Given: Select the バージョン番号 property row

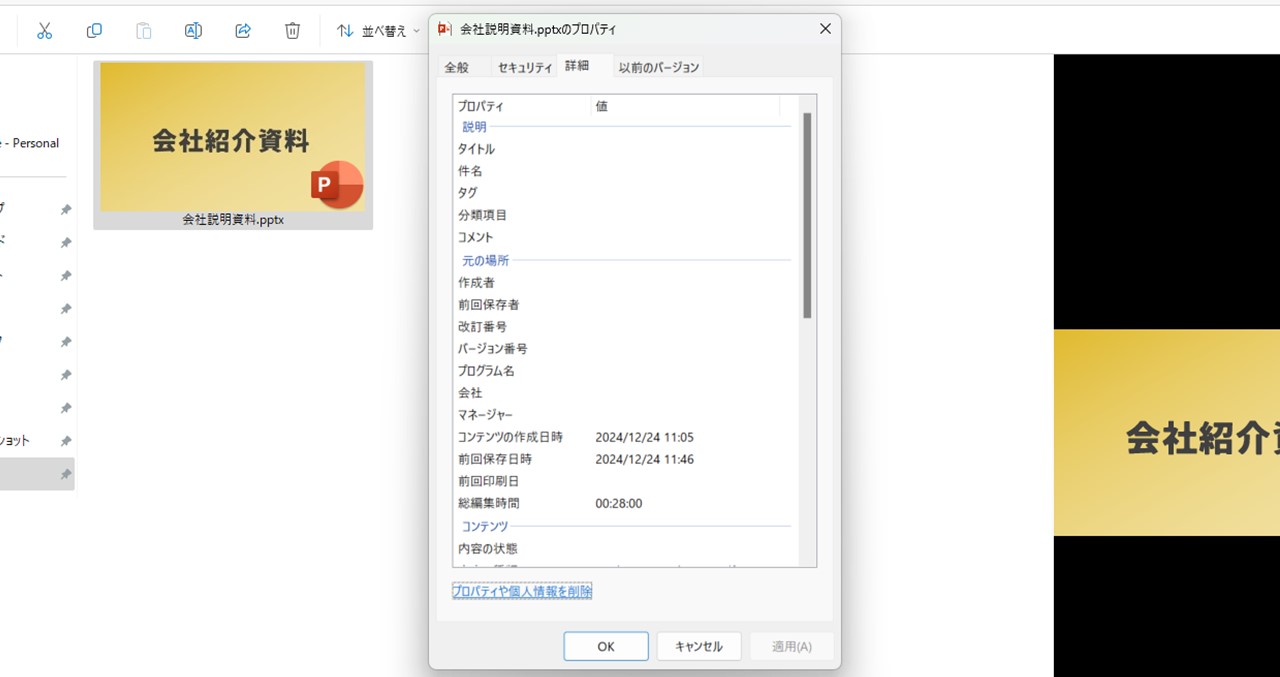Looking at the screenshot, I should click(x=626, y=348).
